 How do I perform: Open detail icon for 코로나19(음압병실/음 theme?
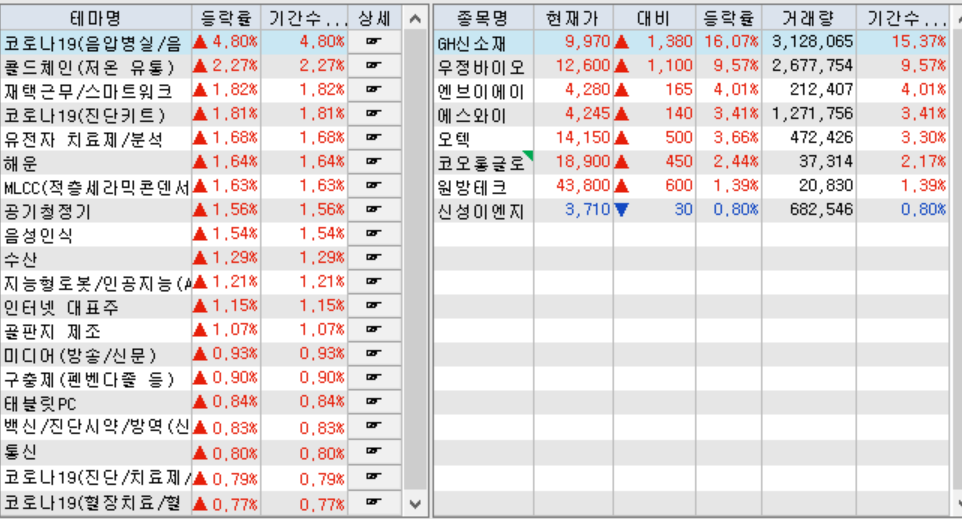tap(374, 42)
